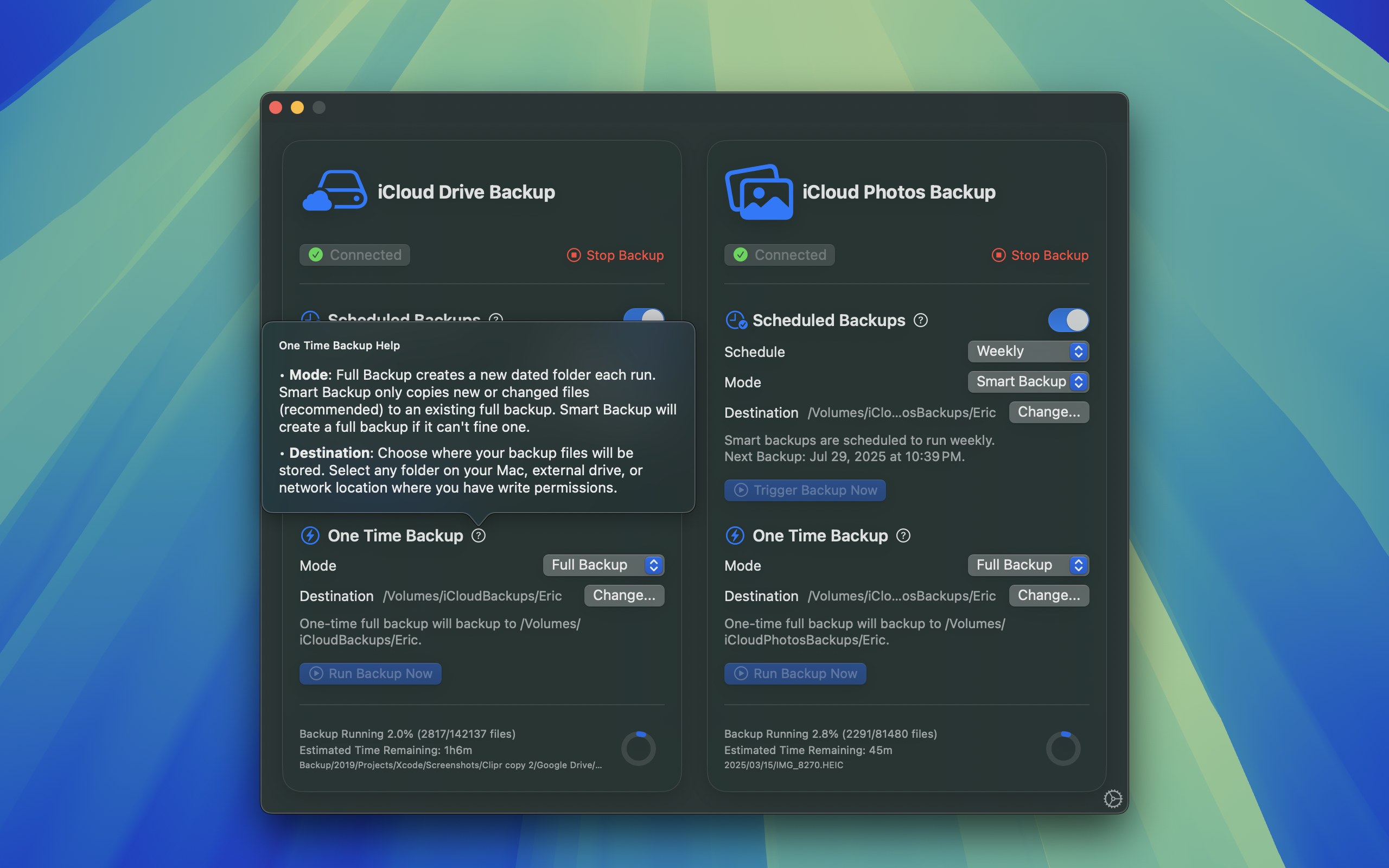Open the Weekly schedule dropdown
The height and width of the screenshot is (868, 1389).
(x=1029, y=352)
